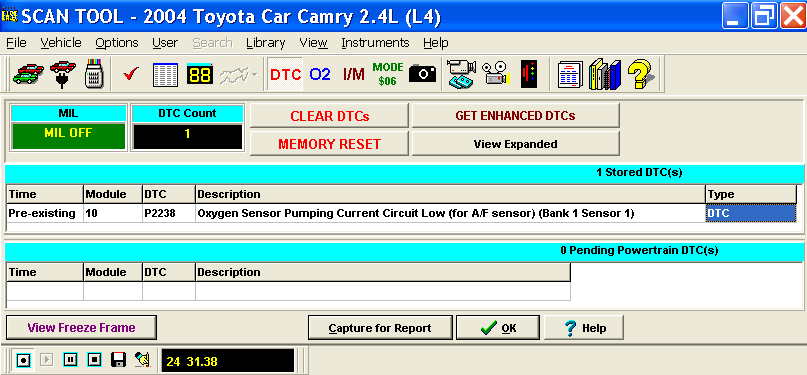
Task: Click the recording time counter display
Action: point(227,361)
